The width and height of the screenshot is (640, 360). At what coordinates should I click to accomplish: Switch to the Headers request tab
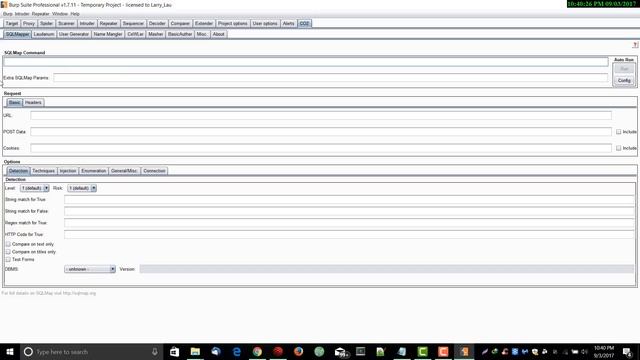[33, 102]
